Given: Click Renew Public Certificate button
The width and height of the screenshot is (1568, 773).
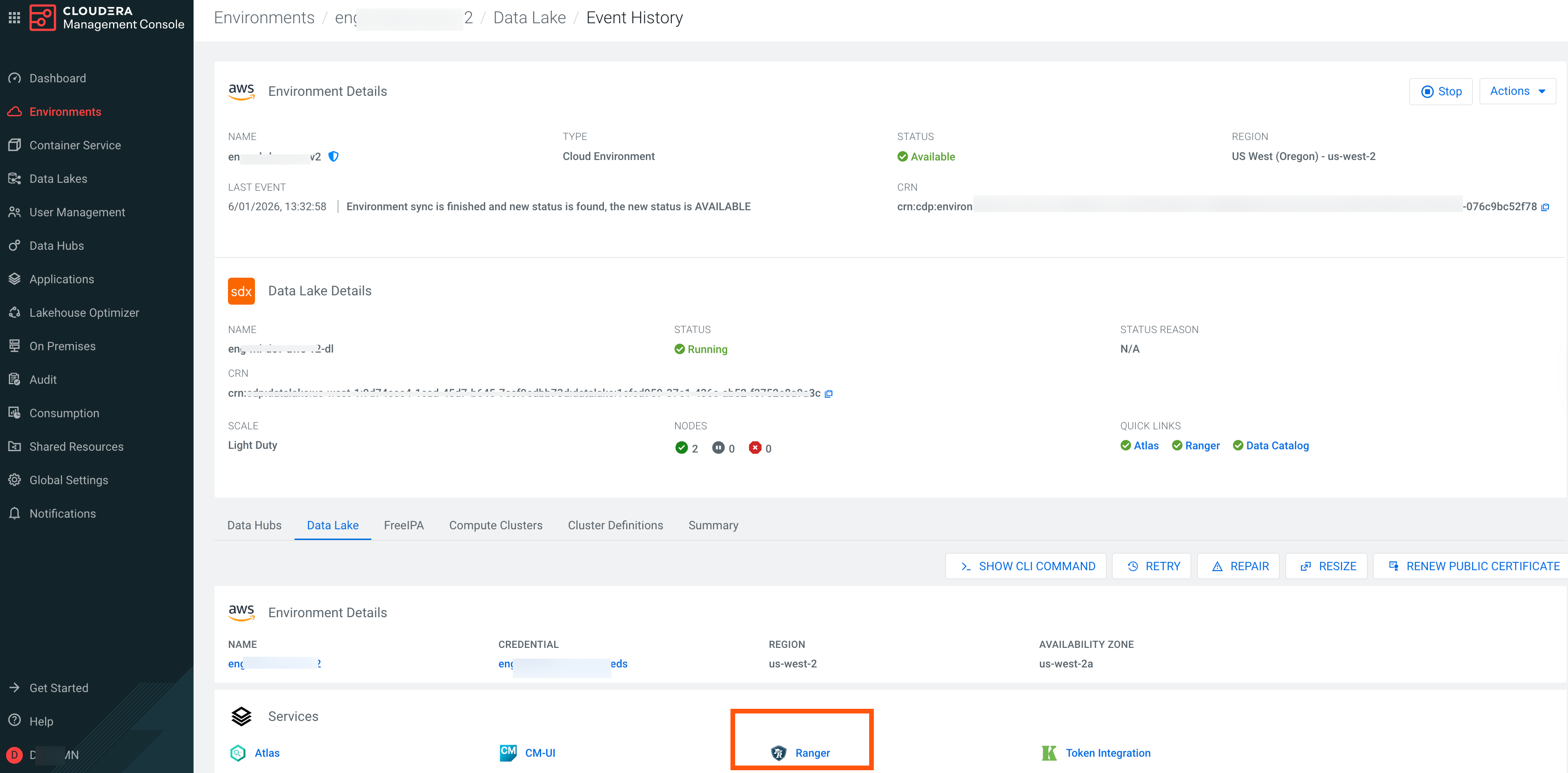Looking at the screenshot, I should tap(1474, 566).
